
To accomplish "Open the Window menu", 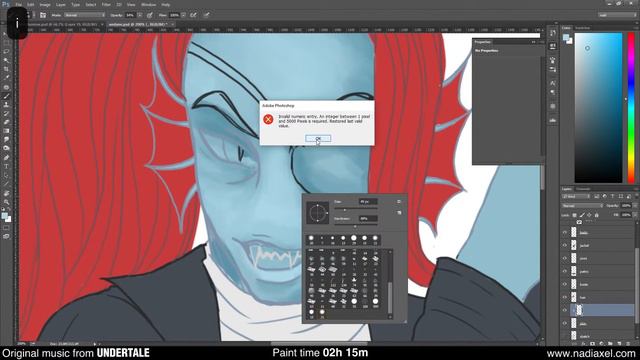I will (148, 4).
